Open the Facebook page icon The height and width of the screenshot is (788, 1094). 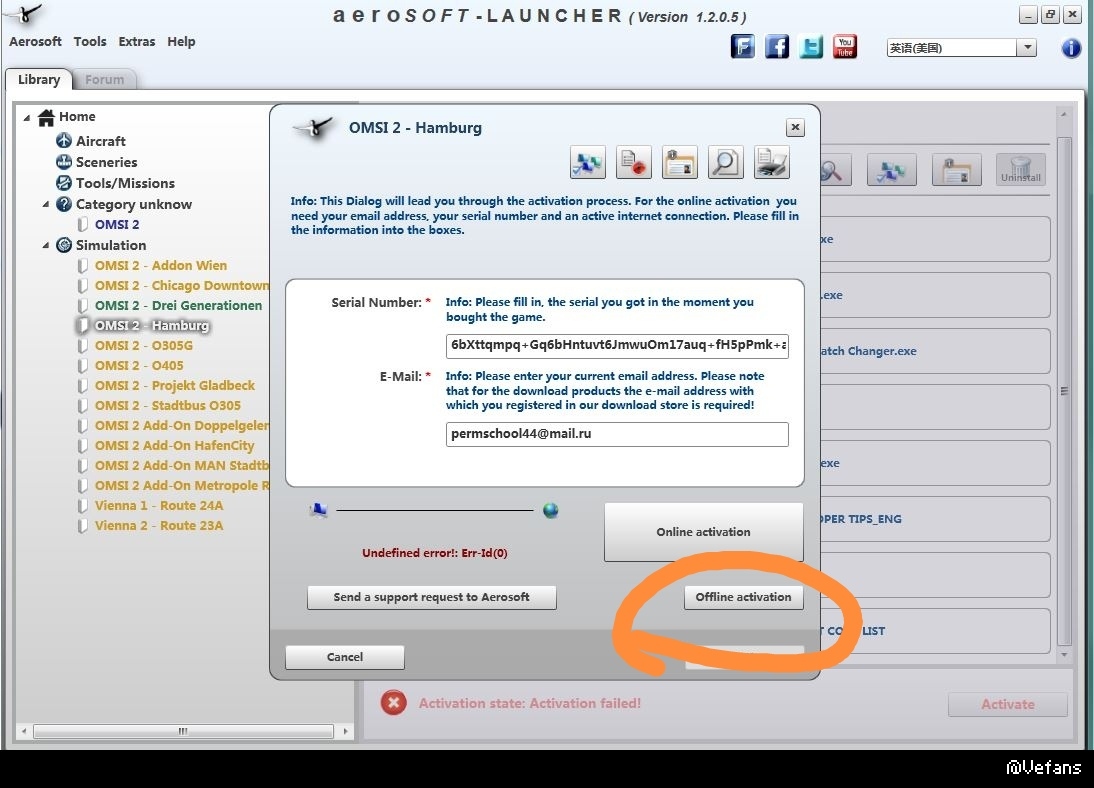tap(777, 47)
